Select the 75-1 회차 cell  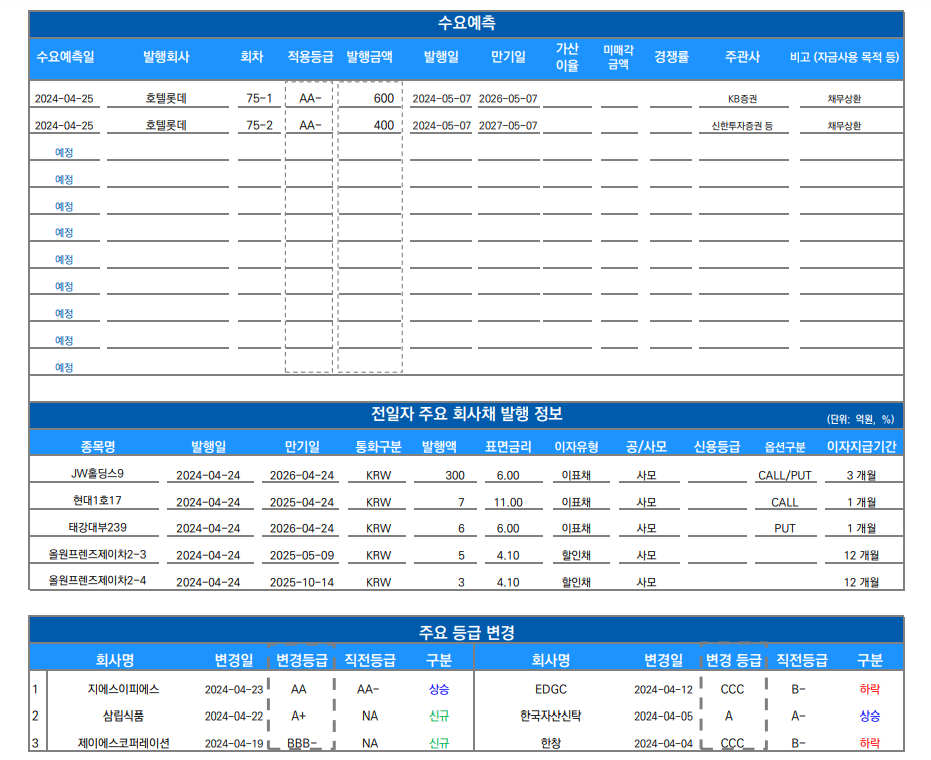point(259,98)
